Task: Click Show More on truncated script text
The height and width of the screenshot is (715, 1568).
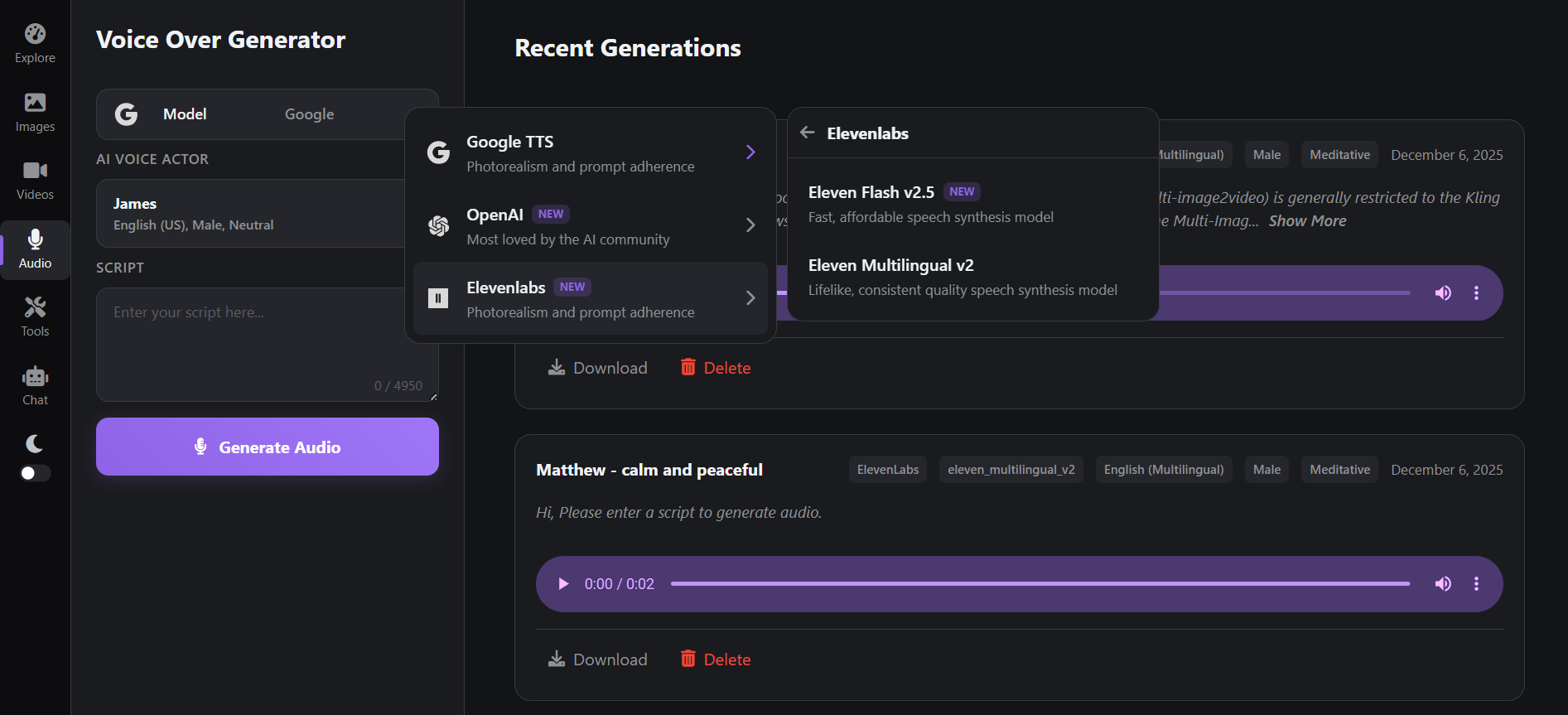Action: tap(1307, 221)
